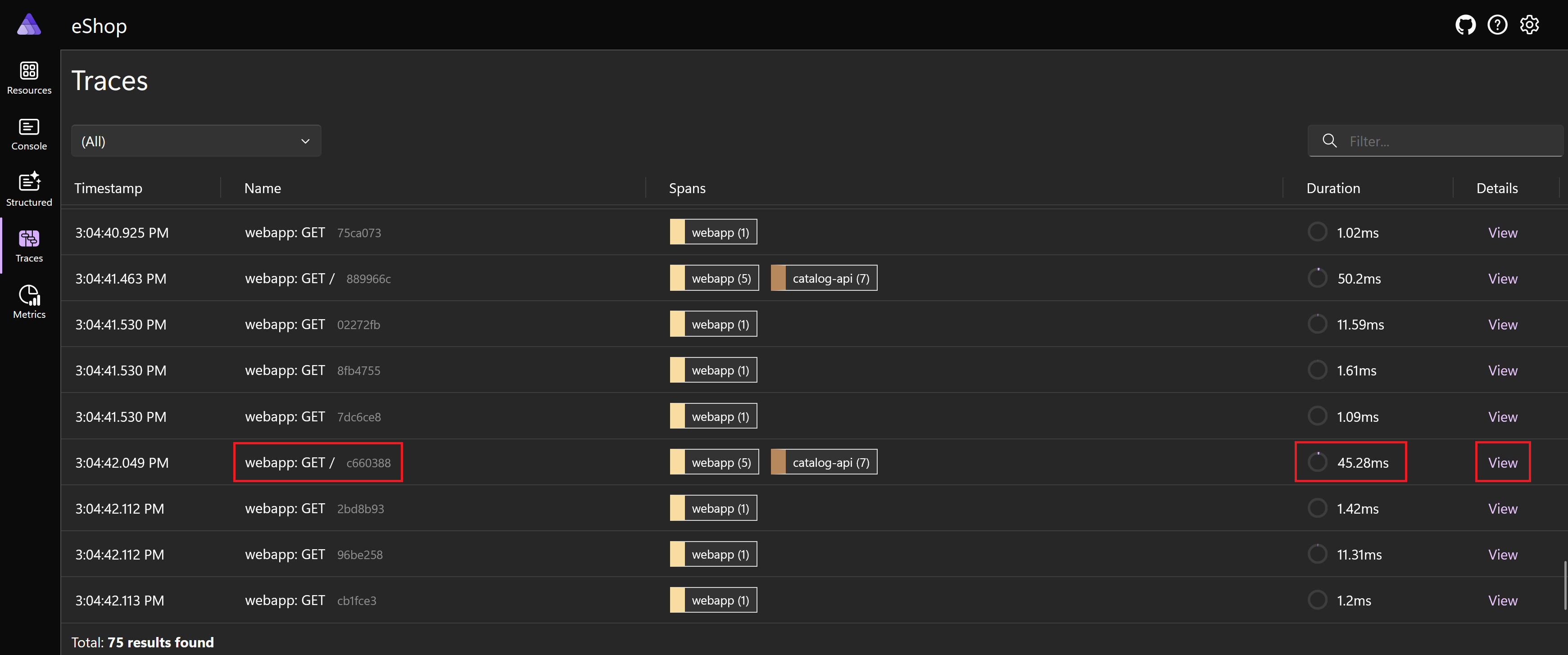
Task: Click the brown swatch on catalog-api of c660388
Action: tap(778, 461)
